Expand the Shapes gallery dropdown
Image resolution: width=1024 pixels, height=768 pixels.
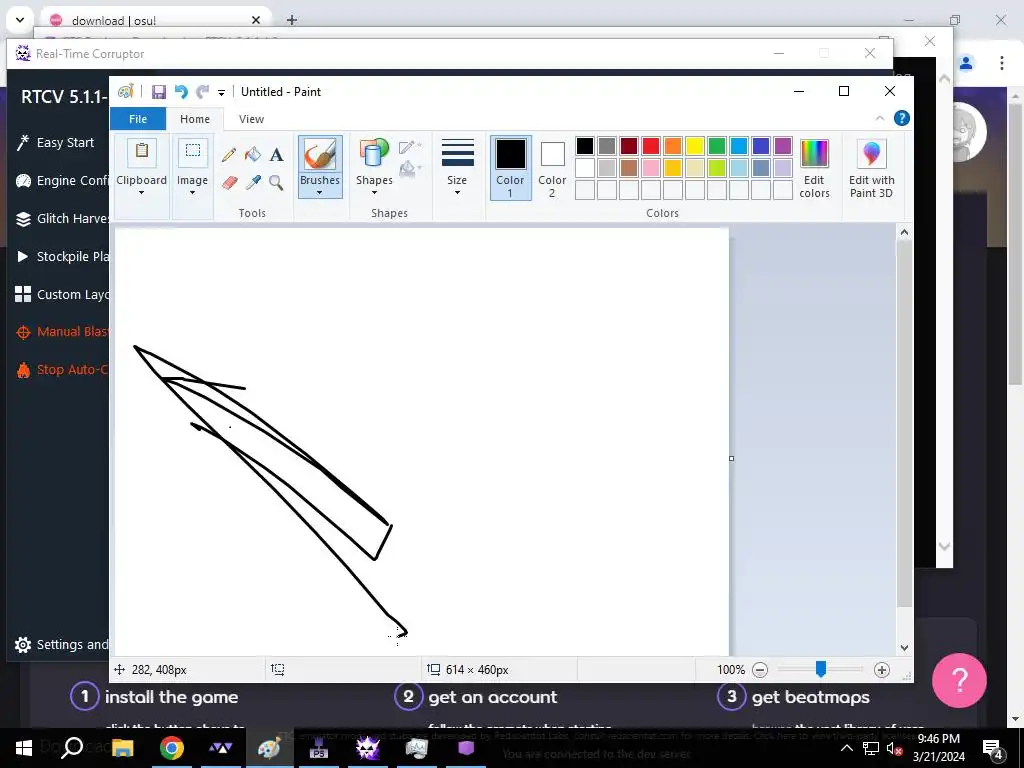coord(374,192)
